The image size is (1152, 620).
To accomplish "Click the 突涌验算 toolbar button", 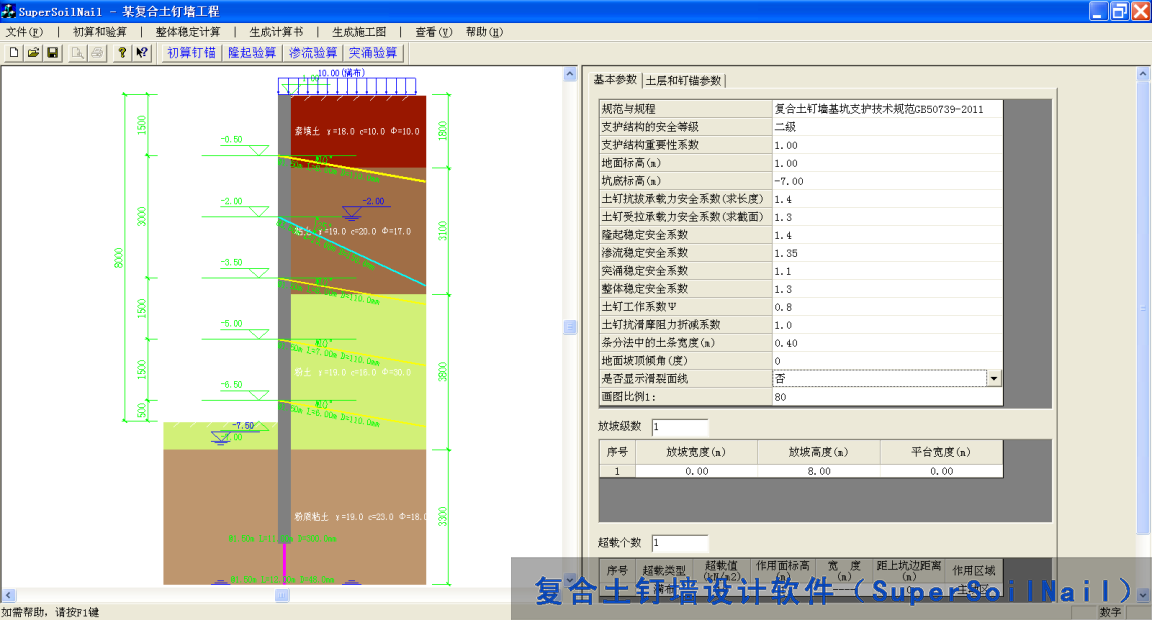I will pos(373,53).
